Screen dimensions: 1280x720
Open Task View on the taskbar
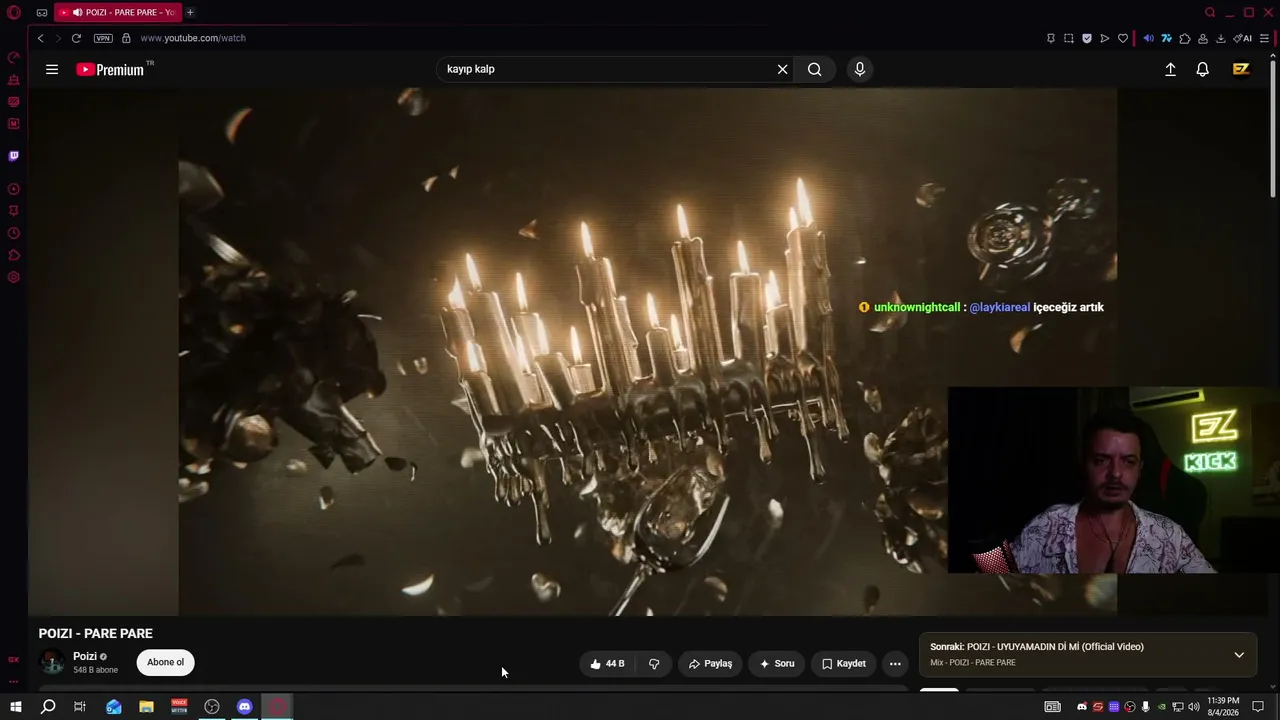pos(80,707)
